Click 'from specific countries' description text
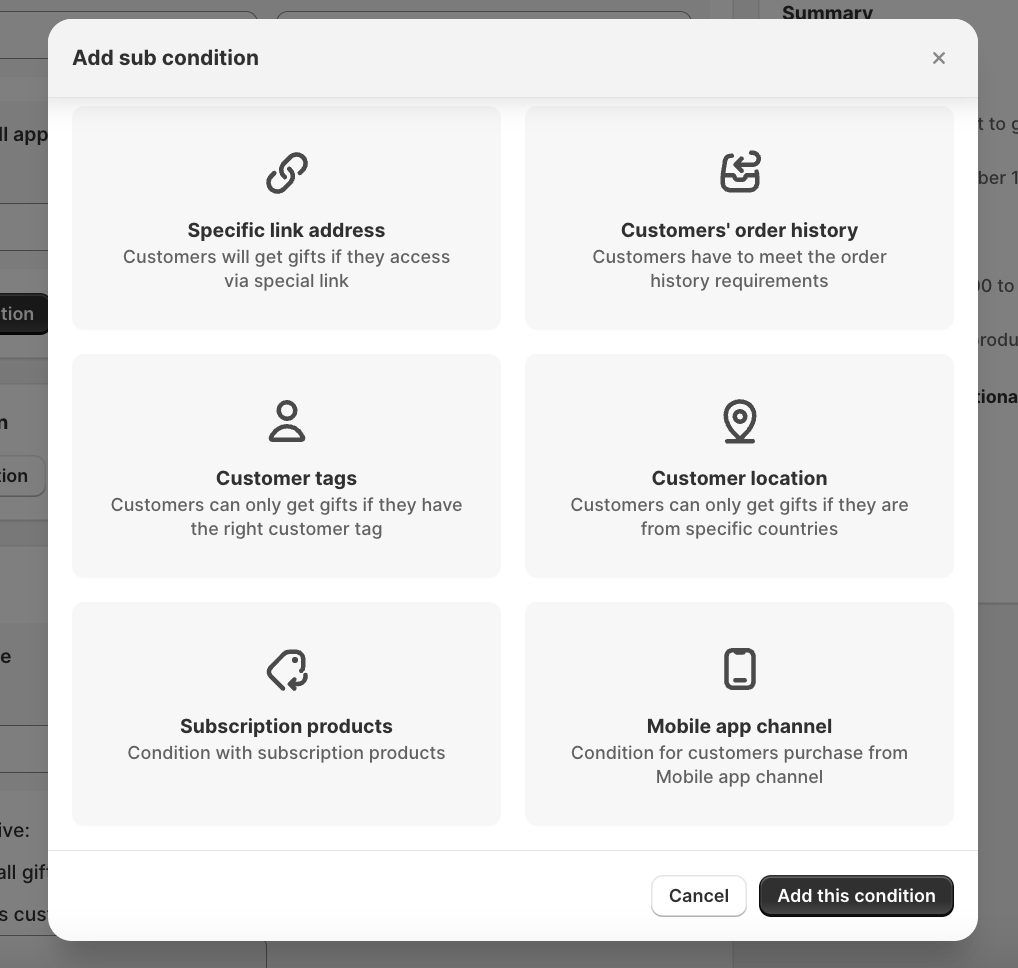Viewport: 1018px width, 968px height. 739,529
